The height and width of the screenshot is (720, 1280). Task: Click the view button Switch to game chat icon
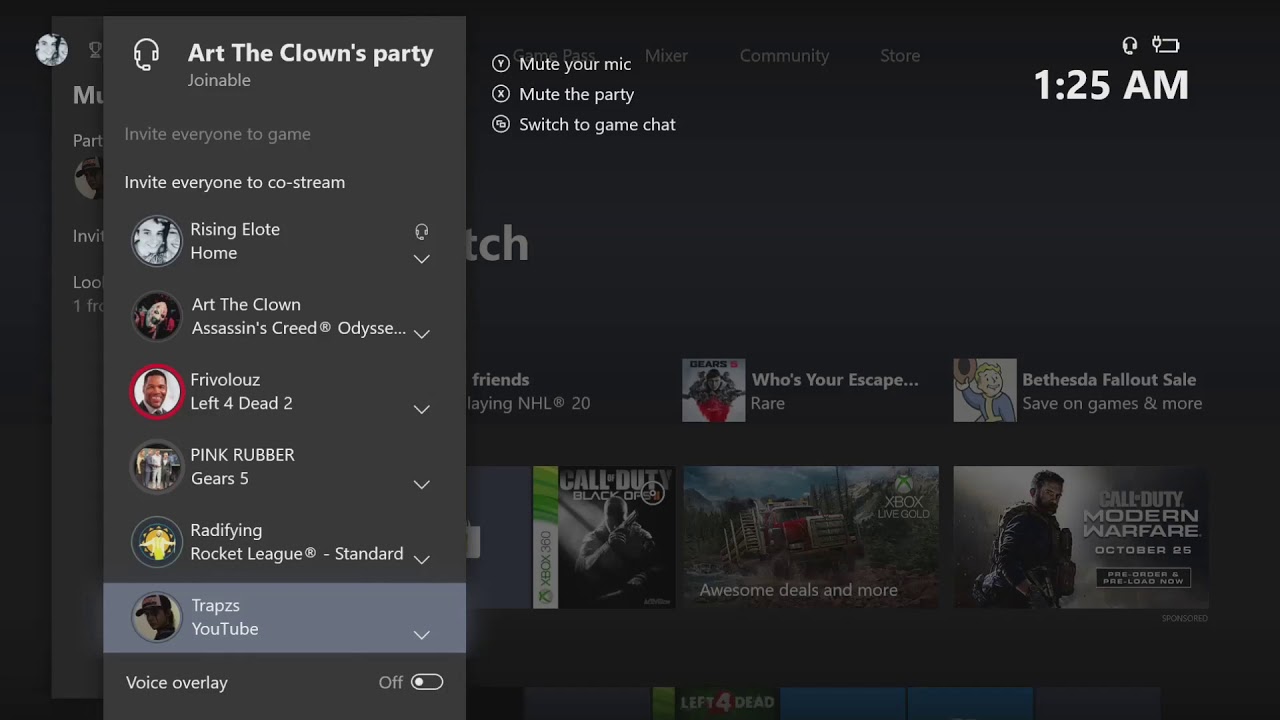point(501,124)
